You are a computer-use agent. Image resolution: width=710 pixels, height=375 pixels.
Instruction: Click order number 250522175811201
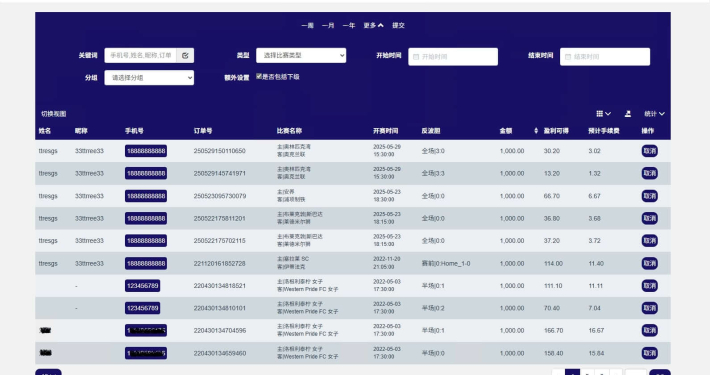tap(220, 218)
